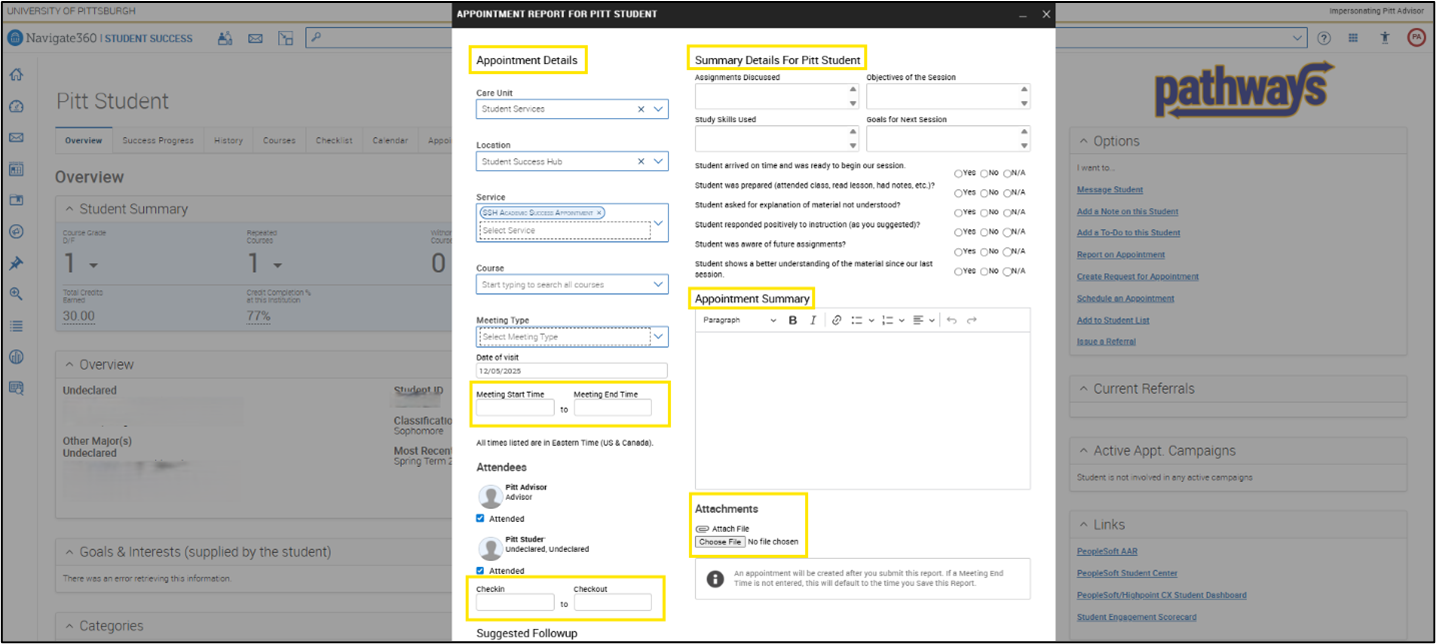The width and height of the screenshot is (1436, 644).
Task: Click the Italic formatting icon
Action: point(813,320)
